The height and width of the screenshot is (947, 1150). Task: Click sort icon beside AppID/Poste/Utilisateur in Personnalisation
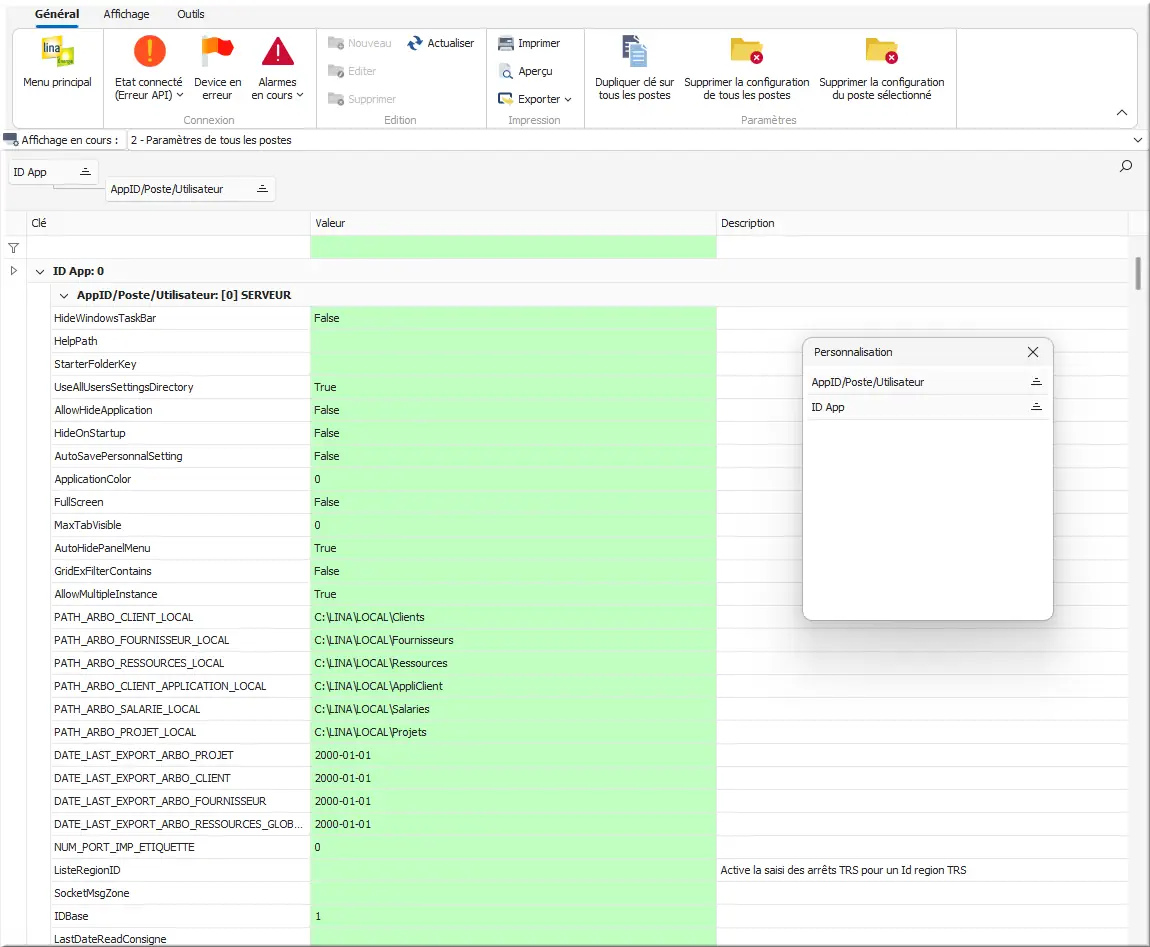1036,381
